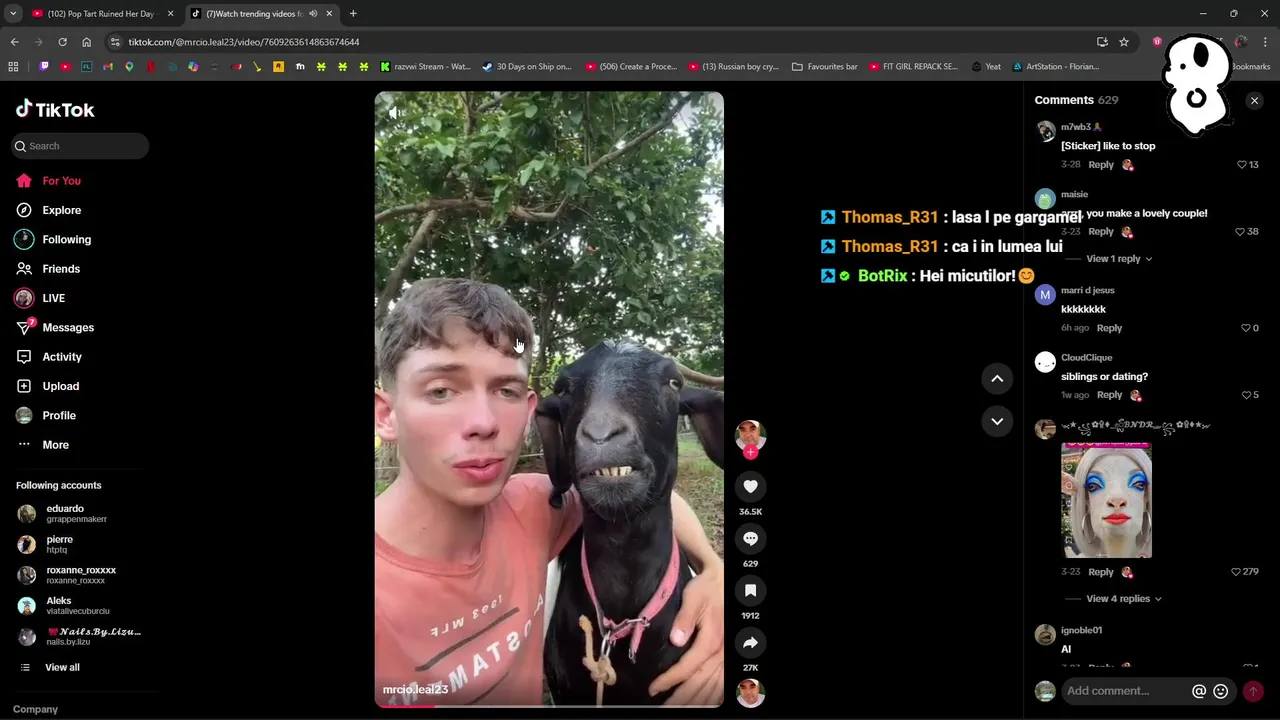The height and width of the screenshot is (720, 1280).
Task: Click the video progress bar
Action: point(549,705)
